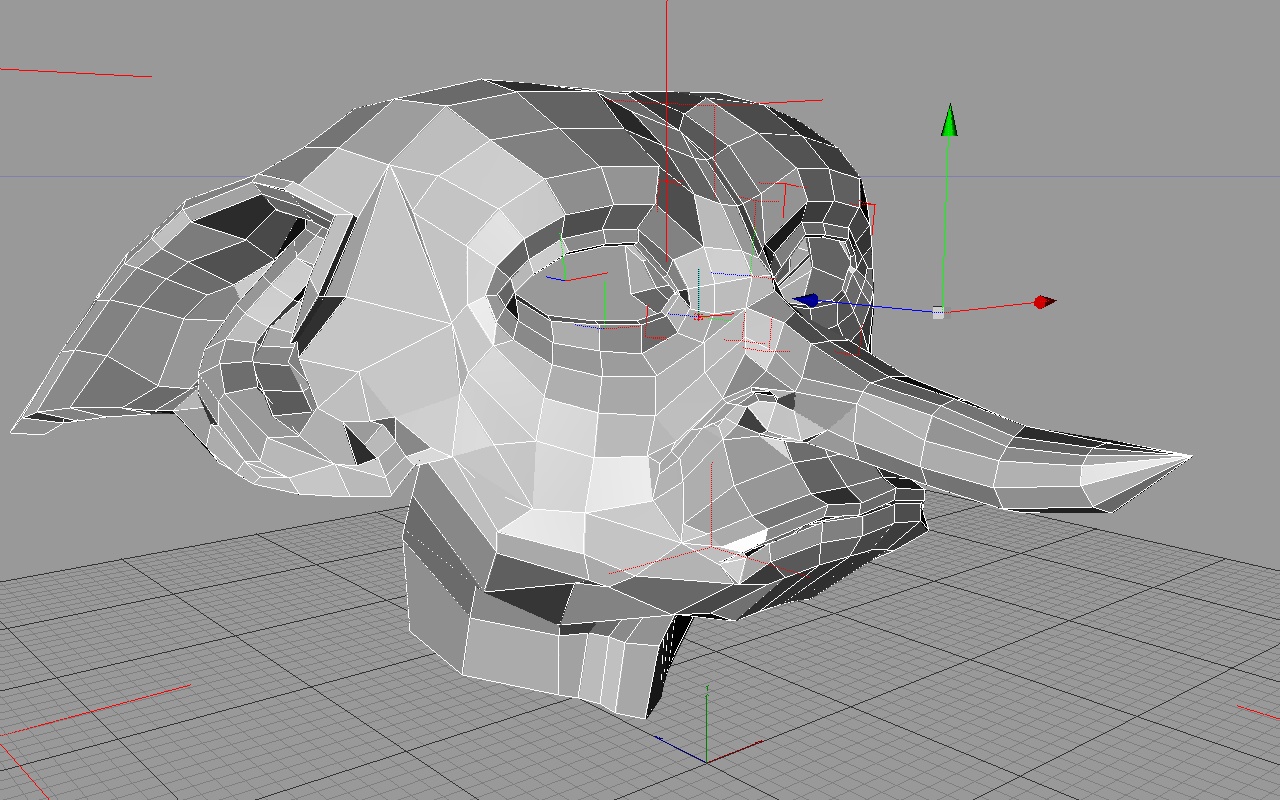Select the blue Z-axis arrowhead of the gizmo
This screenshot has width=1280, height=800.
tap(807, 300)
